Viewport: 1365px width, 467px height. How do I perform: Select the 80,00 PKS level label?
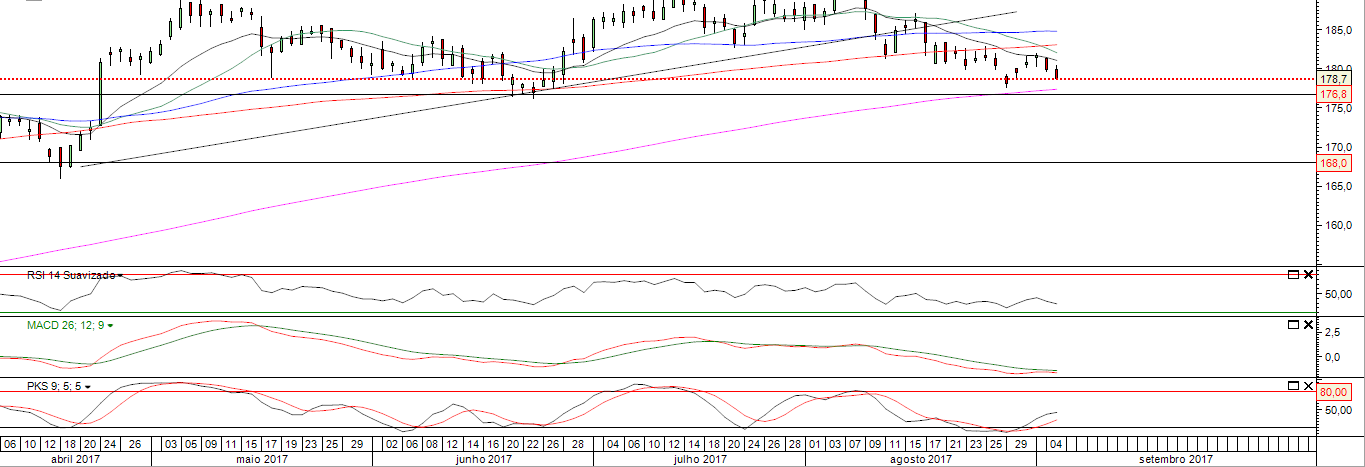pyautogui.click(x=1334, y=392)
